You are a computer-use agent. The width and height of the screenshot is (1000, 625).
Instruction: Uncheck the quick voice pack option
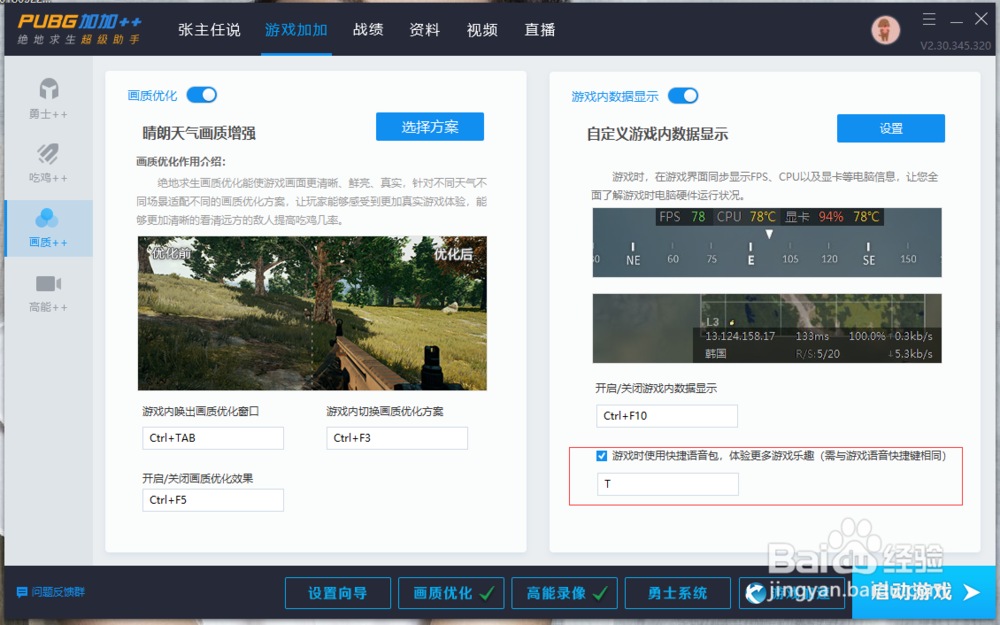coord(600,455)
